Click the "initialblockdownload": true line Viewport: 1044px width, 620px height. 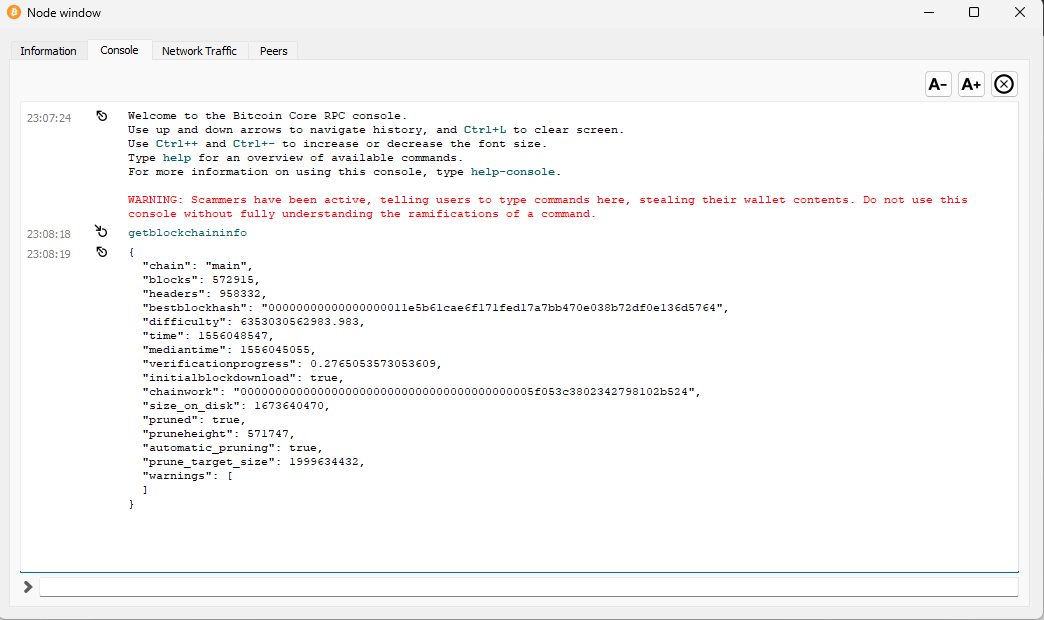coord(243,378)
